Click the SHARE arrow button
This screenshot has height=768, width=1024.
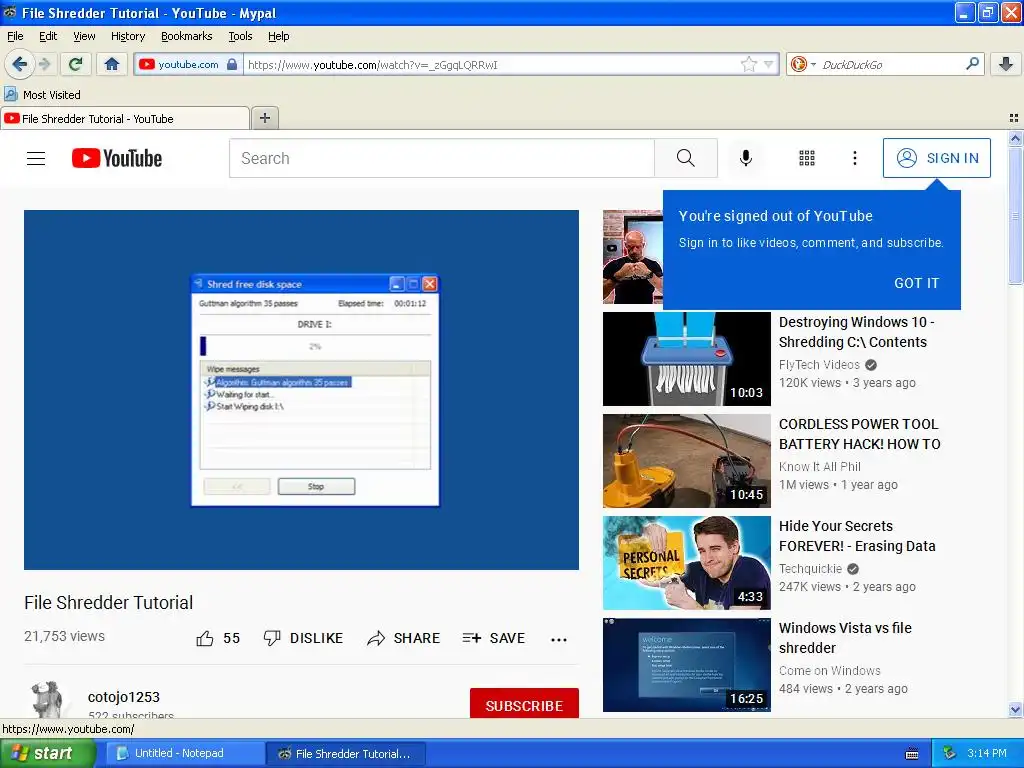click(x=404, y=638)
